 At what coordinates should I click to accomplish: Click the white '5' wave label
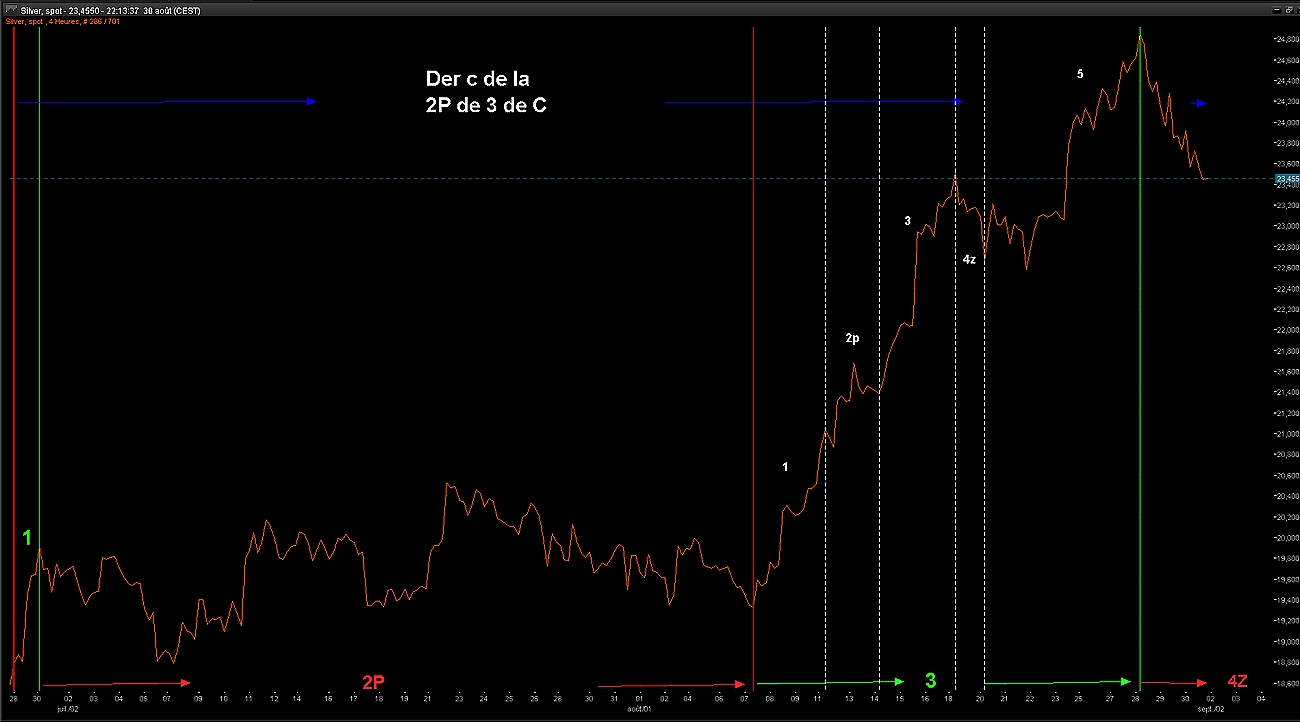(1080, 74)
